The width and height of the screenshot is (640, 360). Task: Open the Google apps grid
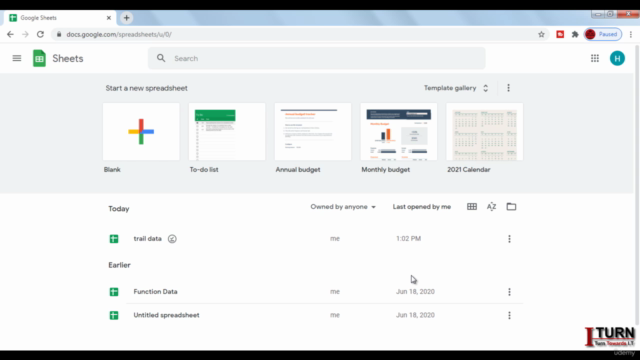pyautogui.click(x=595, y=58)
